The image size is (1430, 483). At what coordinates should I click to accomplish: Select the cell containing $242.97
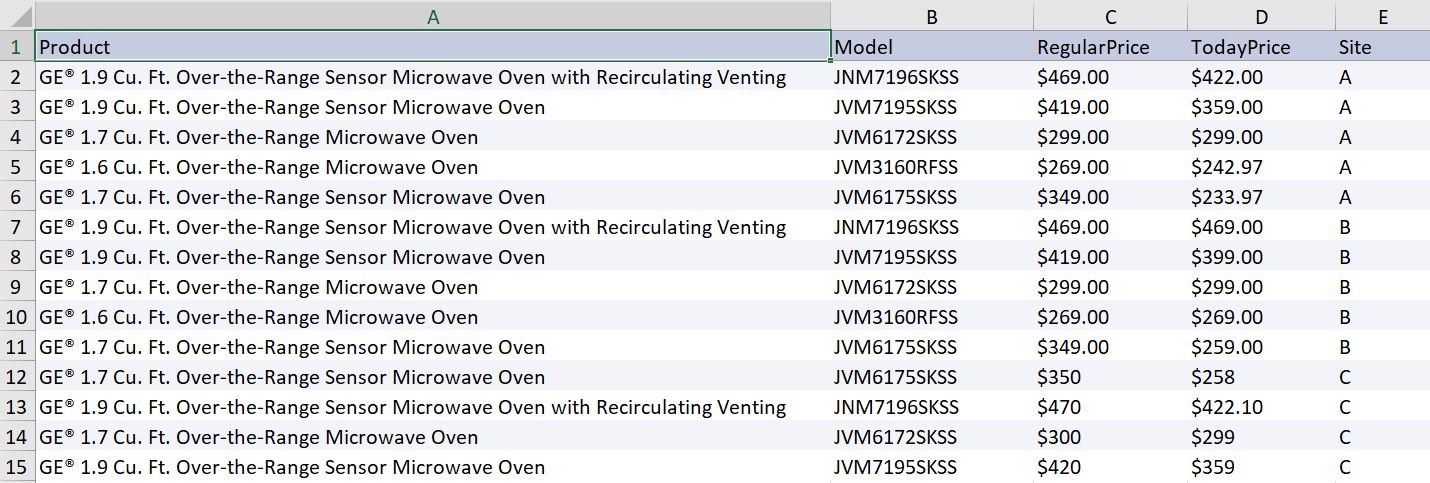(1261, 167)
